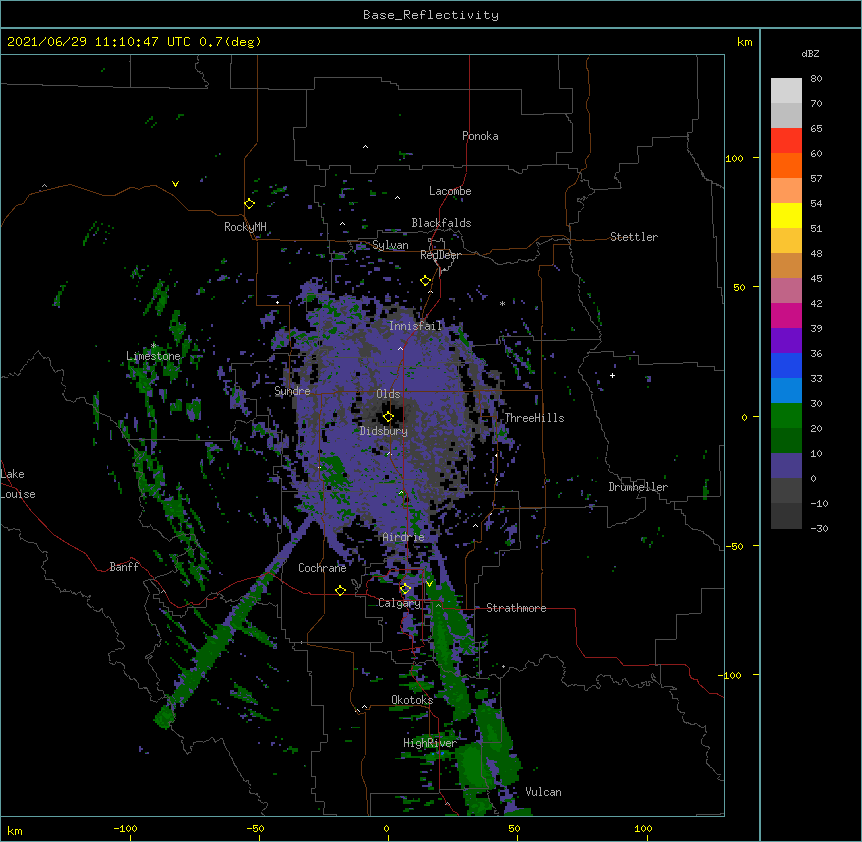The image size is (862, 842).
Task: Click the HighRiver label
Action: tap(430, 743)
